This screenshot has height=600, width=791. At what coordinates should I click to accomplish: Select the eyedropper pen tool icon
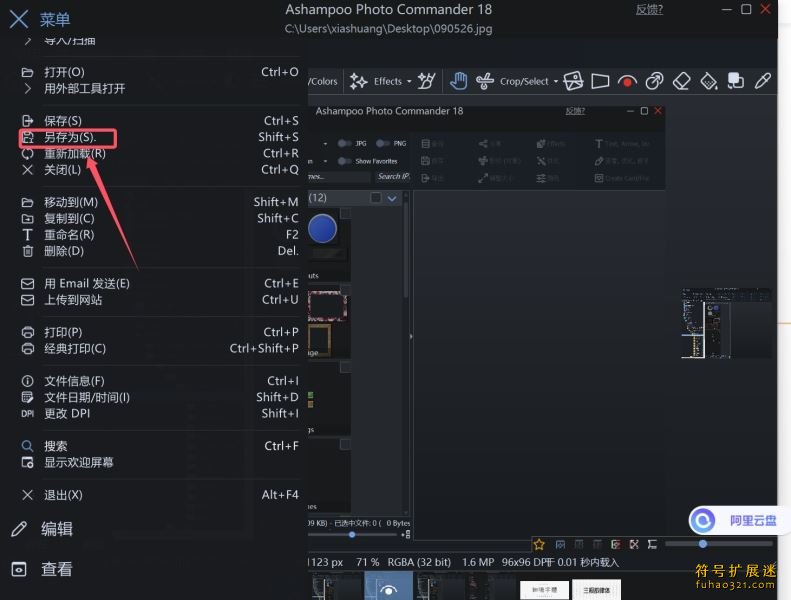pos(762,81)
